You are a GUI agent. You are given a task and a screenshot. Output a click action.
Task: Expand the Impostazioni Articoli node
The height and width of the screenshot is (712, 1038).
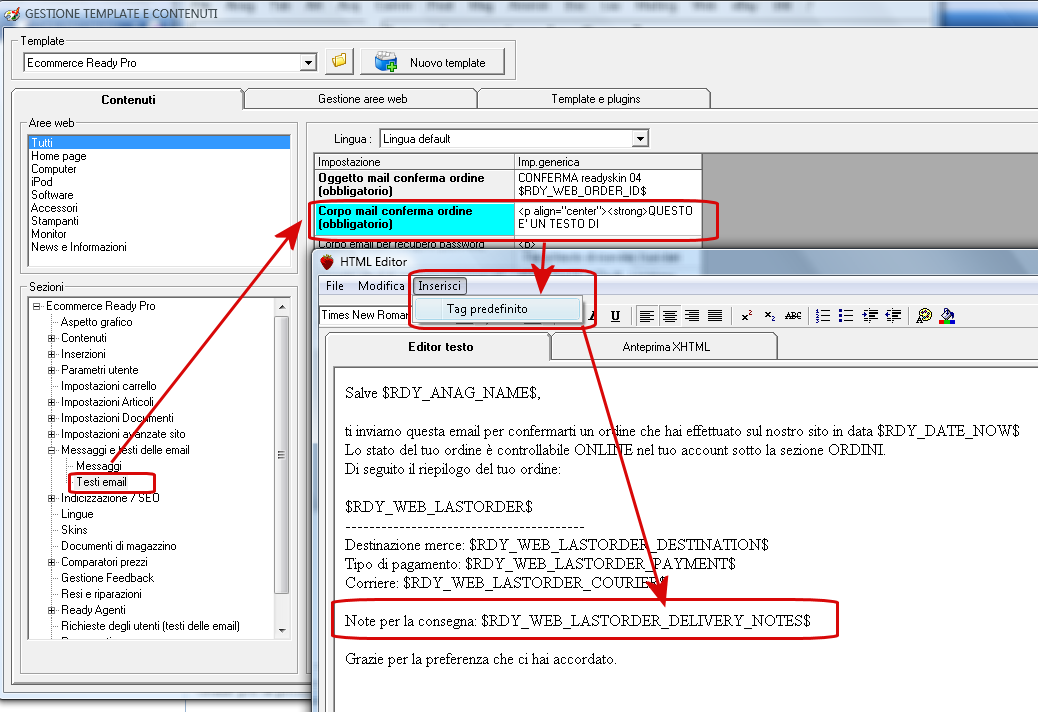click(x=51, y=402)
